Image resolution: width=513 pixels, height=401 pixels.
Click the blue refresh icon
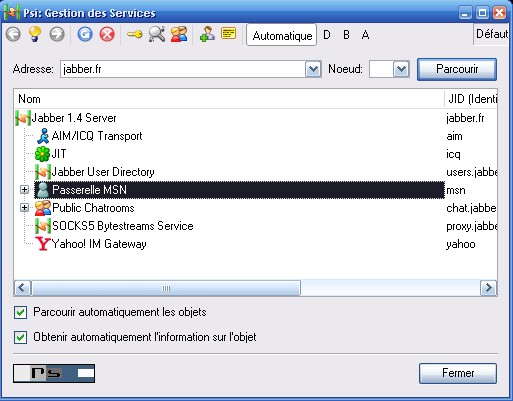[85, 34]
